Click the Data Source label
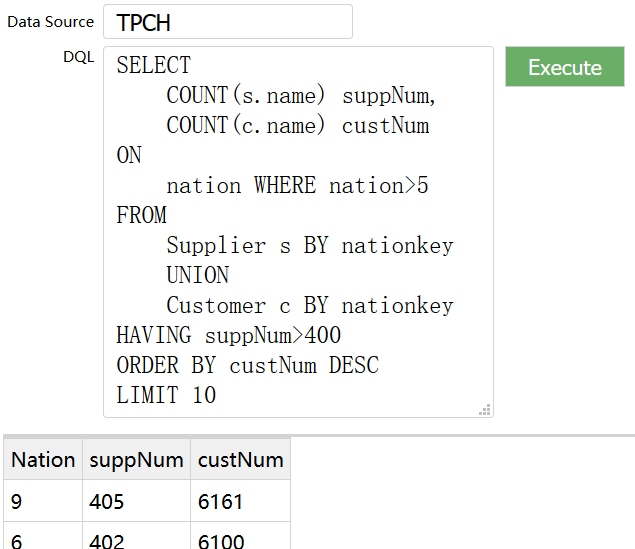 pyautogui.click(x=50, y=21)
